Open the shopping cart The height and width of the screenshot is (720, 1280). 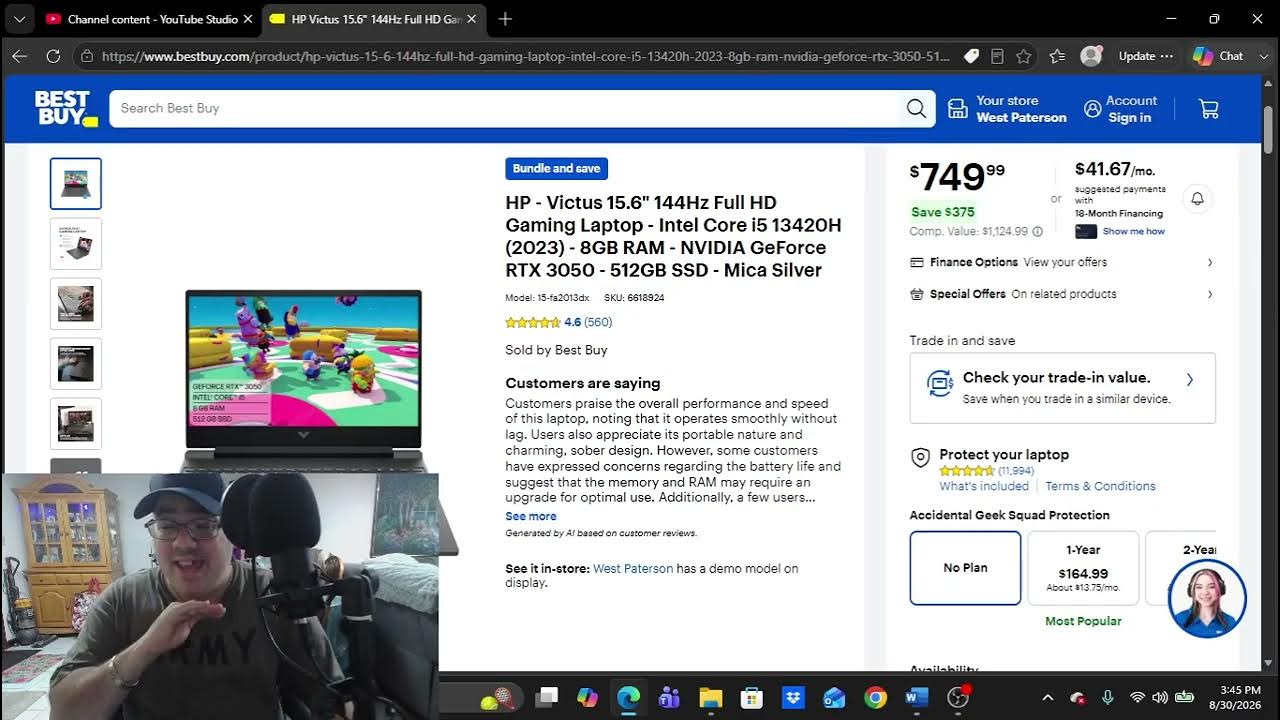tap(1208, 109)
